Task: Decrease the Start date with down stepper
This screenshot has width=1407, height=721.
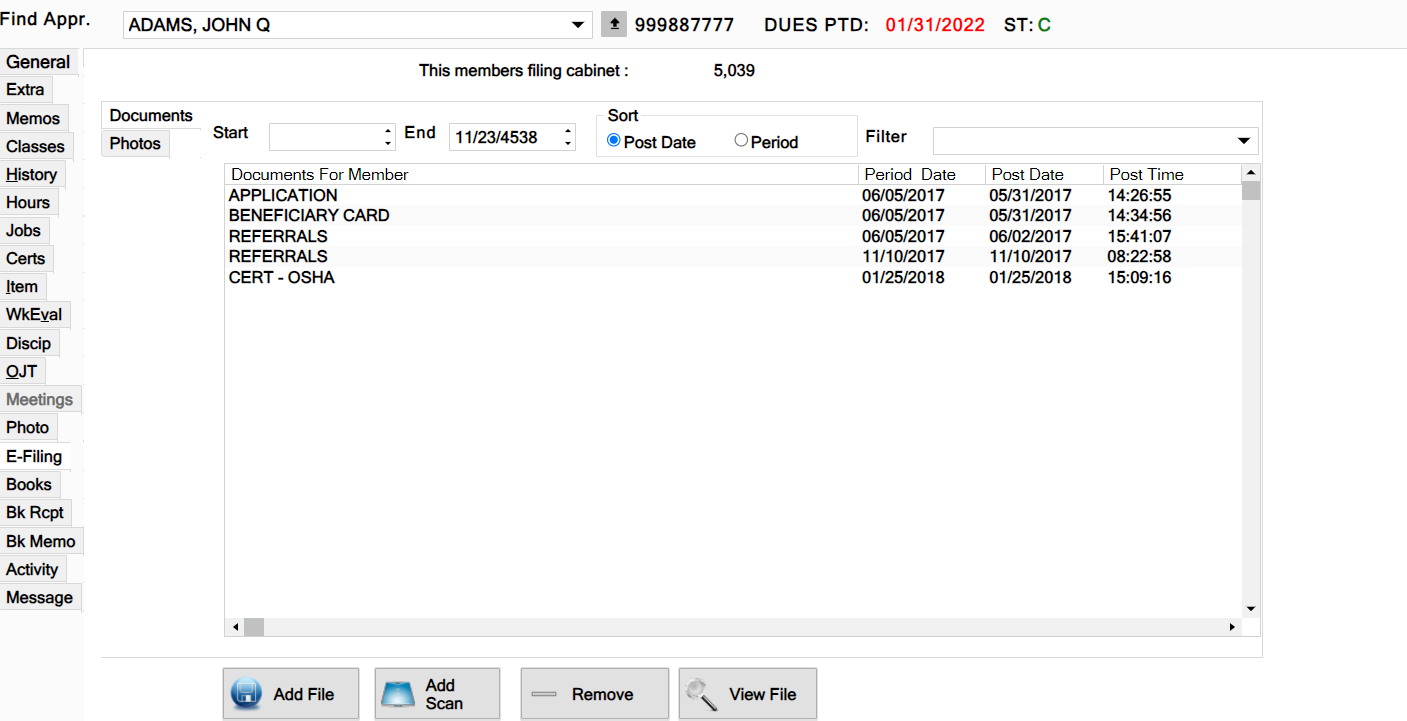Action: click(388, 144)
